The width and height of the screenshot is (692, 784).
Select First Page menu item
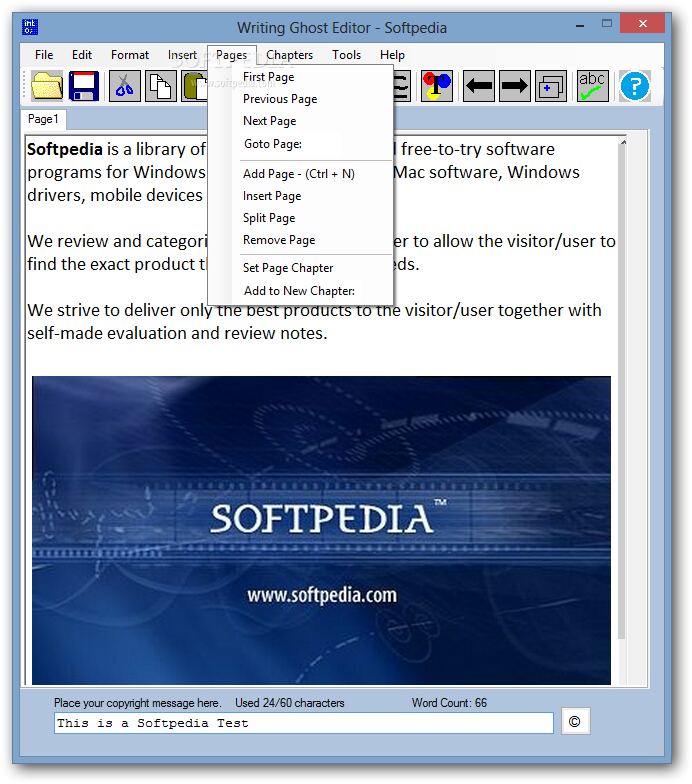pyautogui.click(x=300, y=77)
